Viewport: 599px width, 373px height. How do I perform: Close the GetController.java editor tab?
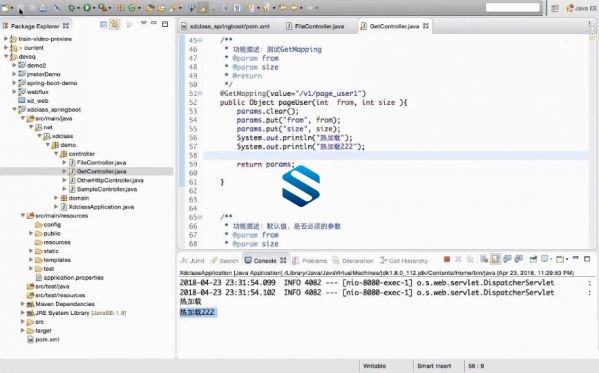coord(426,26)
